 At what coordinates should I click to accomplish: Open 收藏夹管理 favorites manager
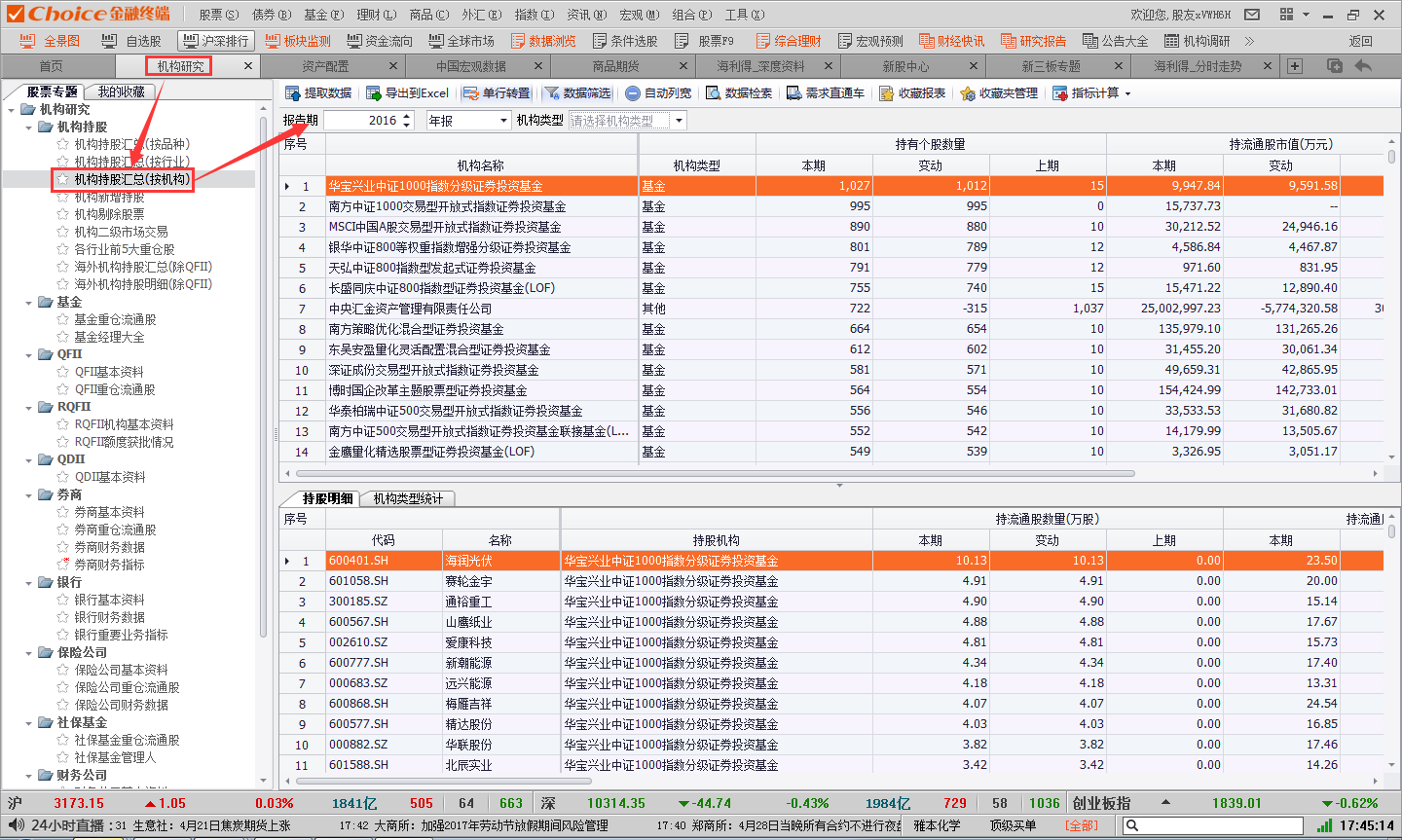(x=968, y=93)
